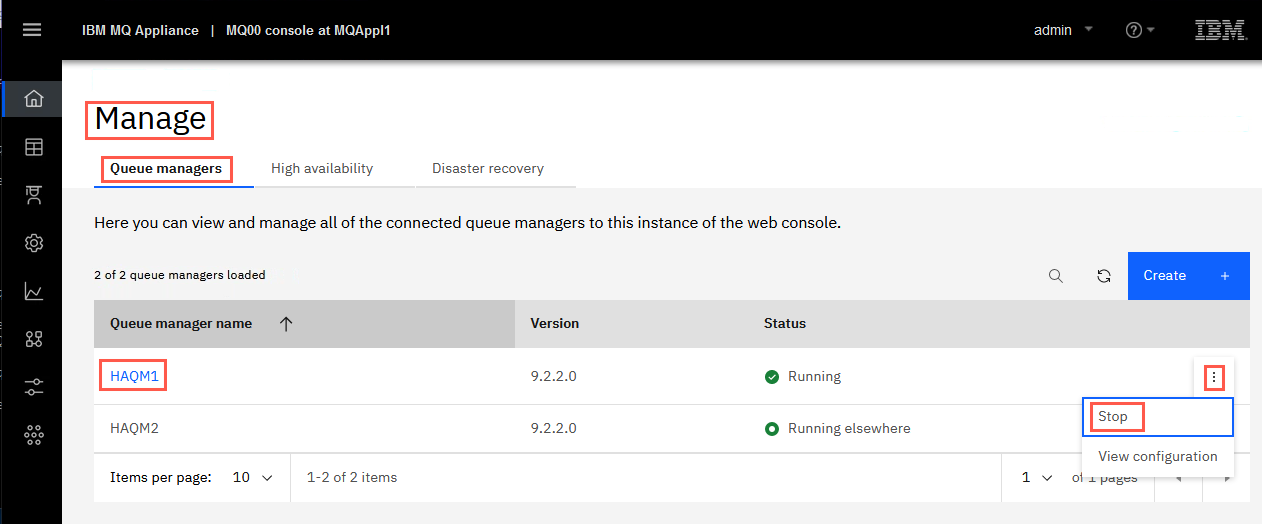The height and width of the screenshot is (524, 1262).
Task: Open the settings gear icon in sidebar
Action: [33, 243]
